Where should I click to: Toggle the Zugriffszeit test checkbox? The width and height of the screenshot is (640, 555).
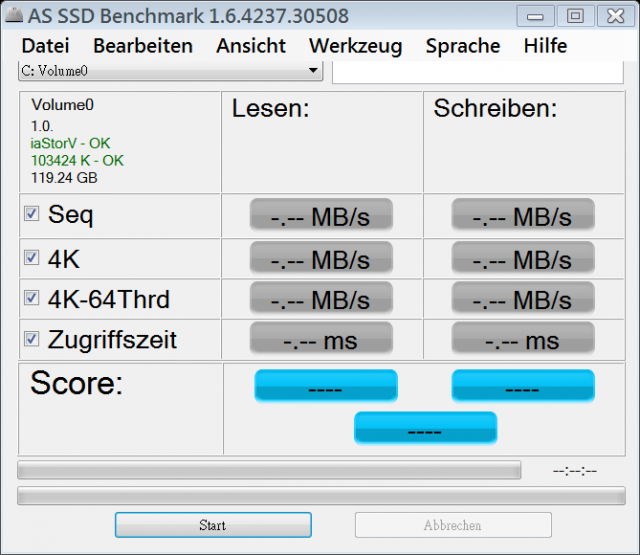coord(31,339)
